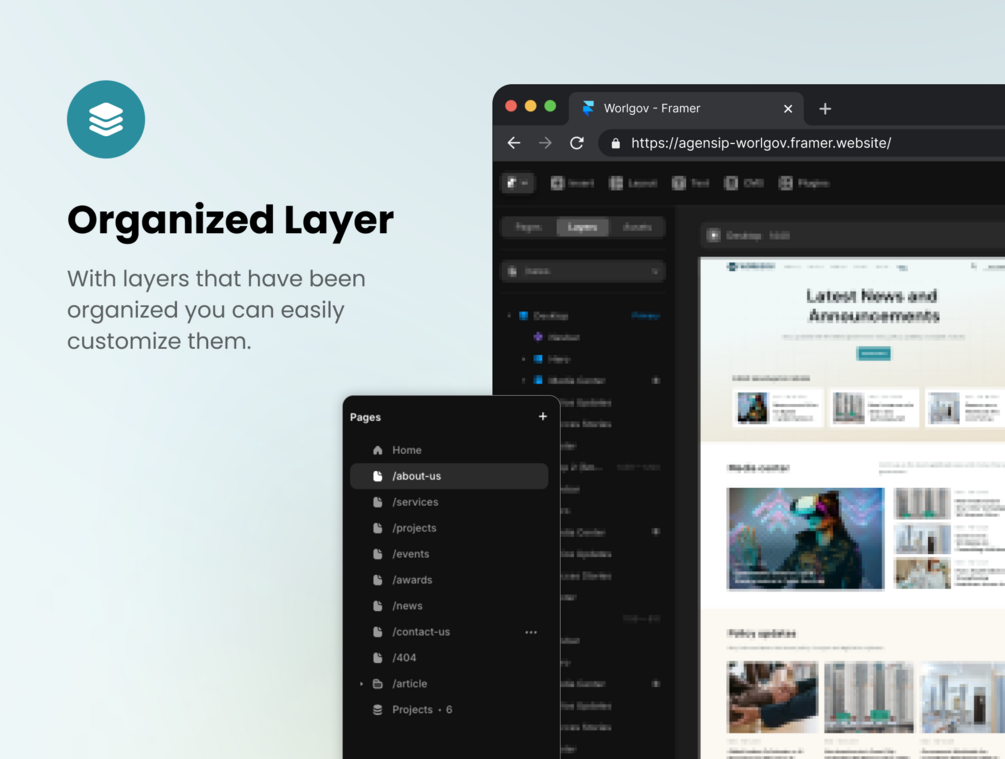This screenshot has height=759, width=1005.
Task: Select the /about-us page
Action: (x=449, y=476)
